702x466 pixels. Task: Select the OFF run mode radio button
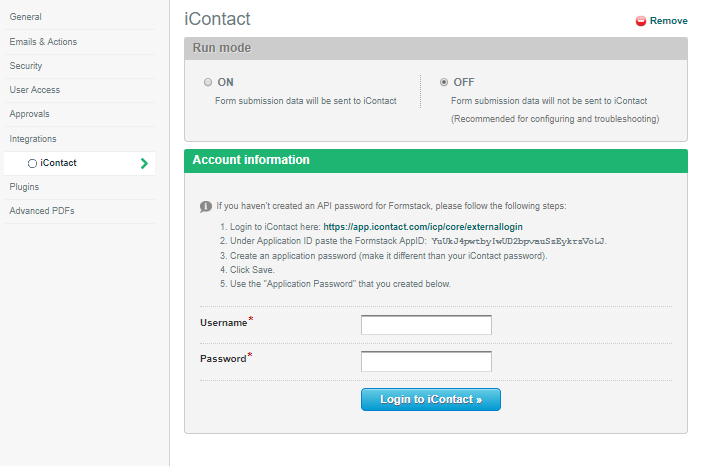pyautogui.click(x=444, y=82)
